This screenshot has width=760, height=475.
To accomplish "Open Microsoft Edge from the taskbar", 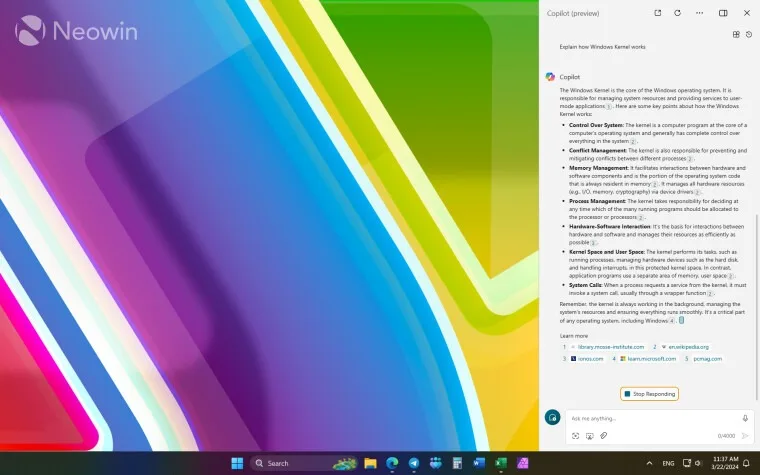I will coord(392,463).
